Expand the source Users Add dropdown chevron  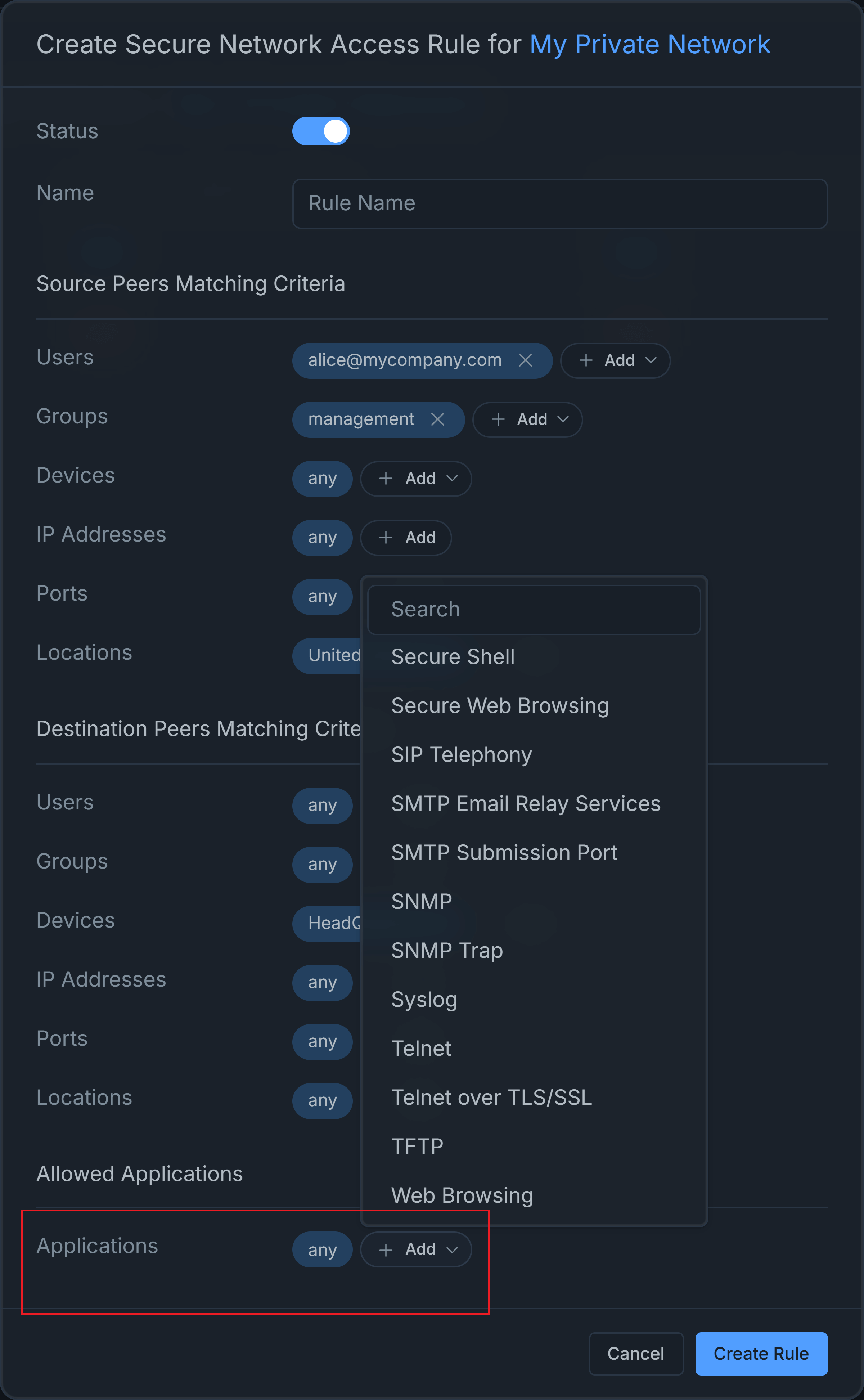pyautogui.click(x=650, y=360)
